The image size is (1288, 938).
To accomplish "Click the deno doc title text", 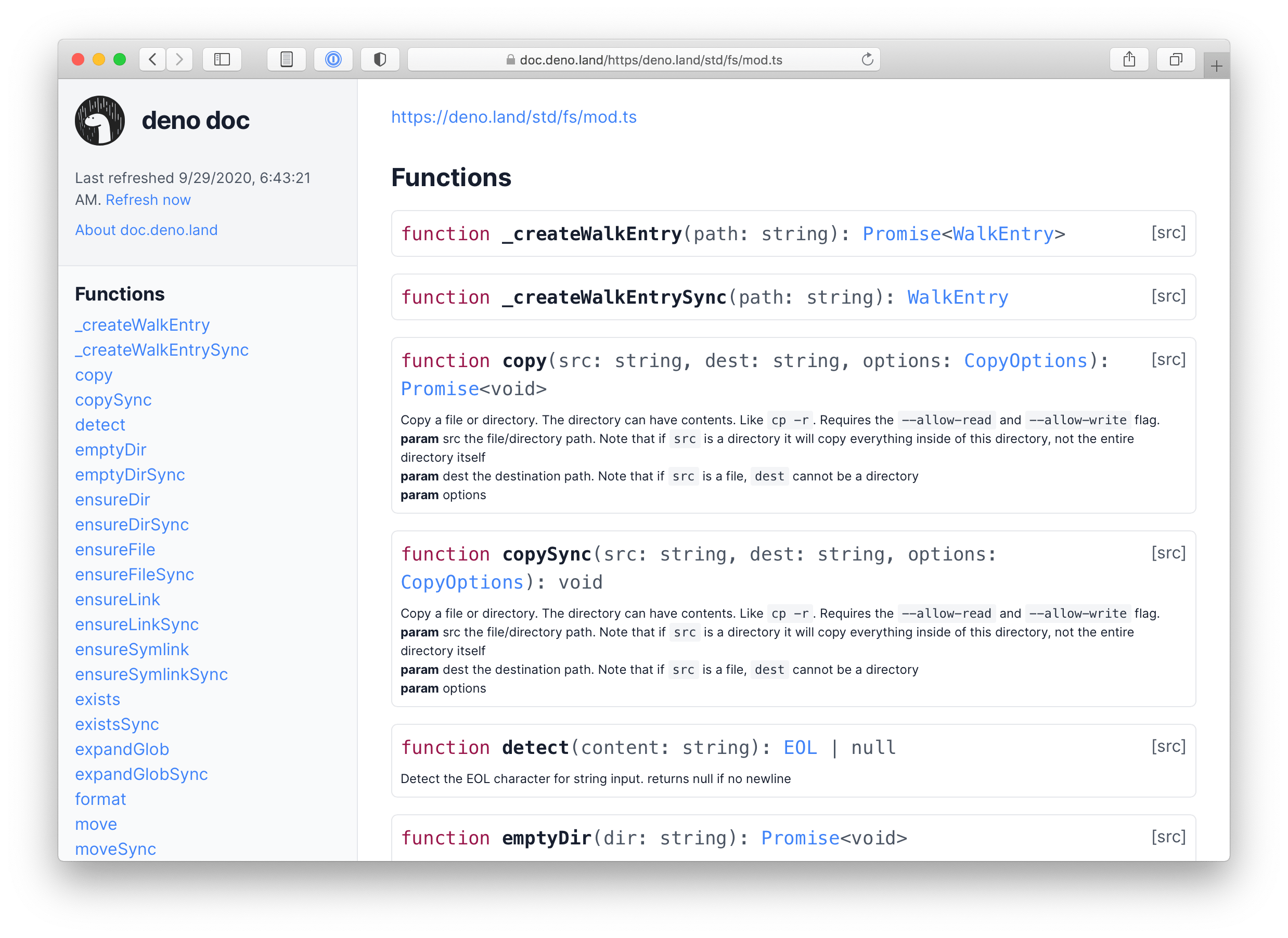I will tap(196, 121).
